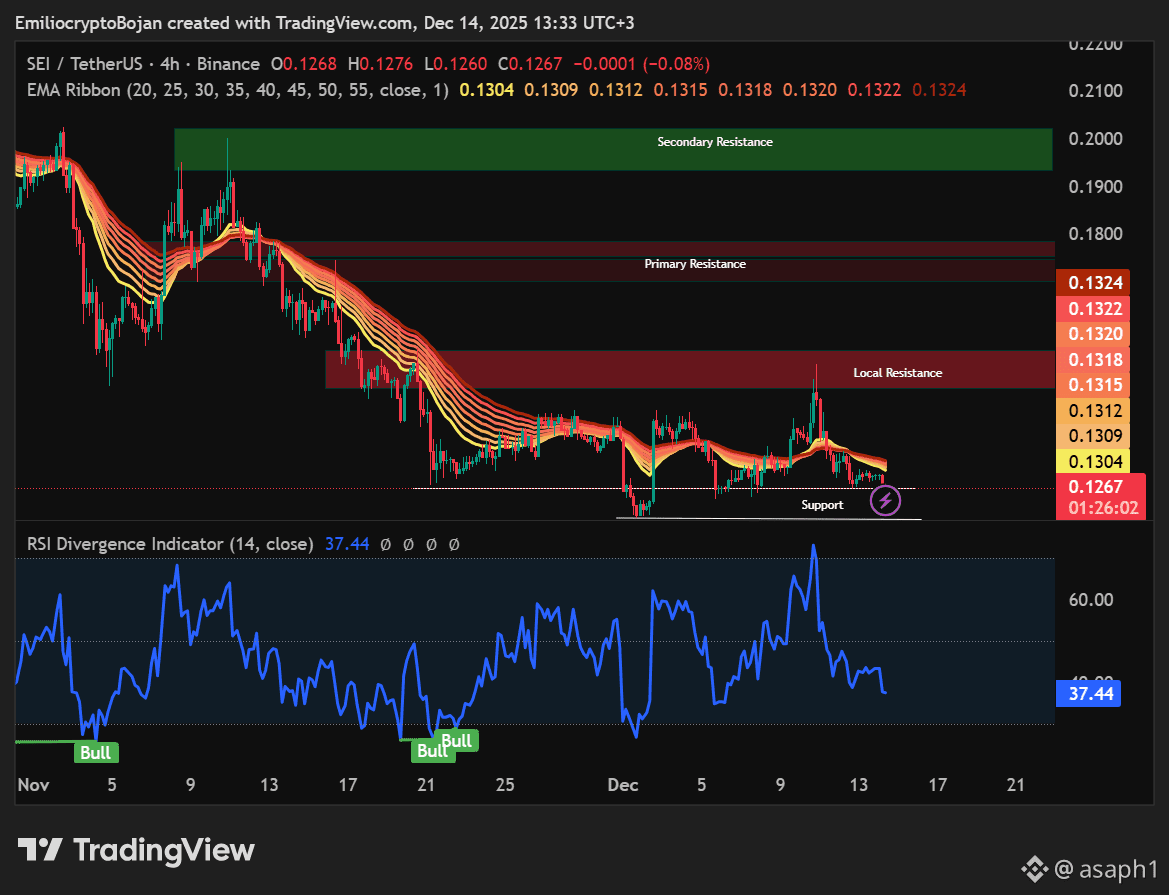Click the Support level label
The height and width of the screenshot is (895, 1169).
pos(822,505)
